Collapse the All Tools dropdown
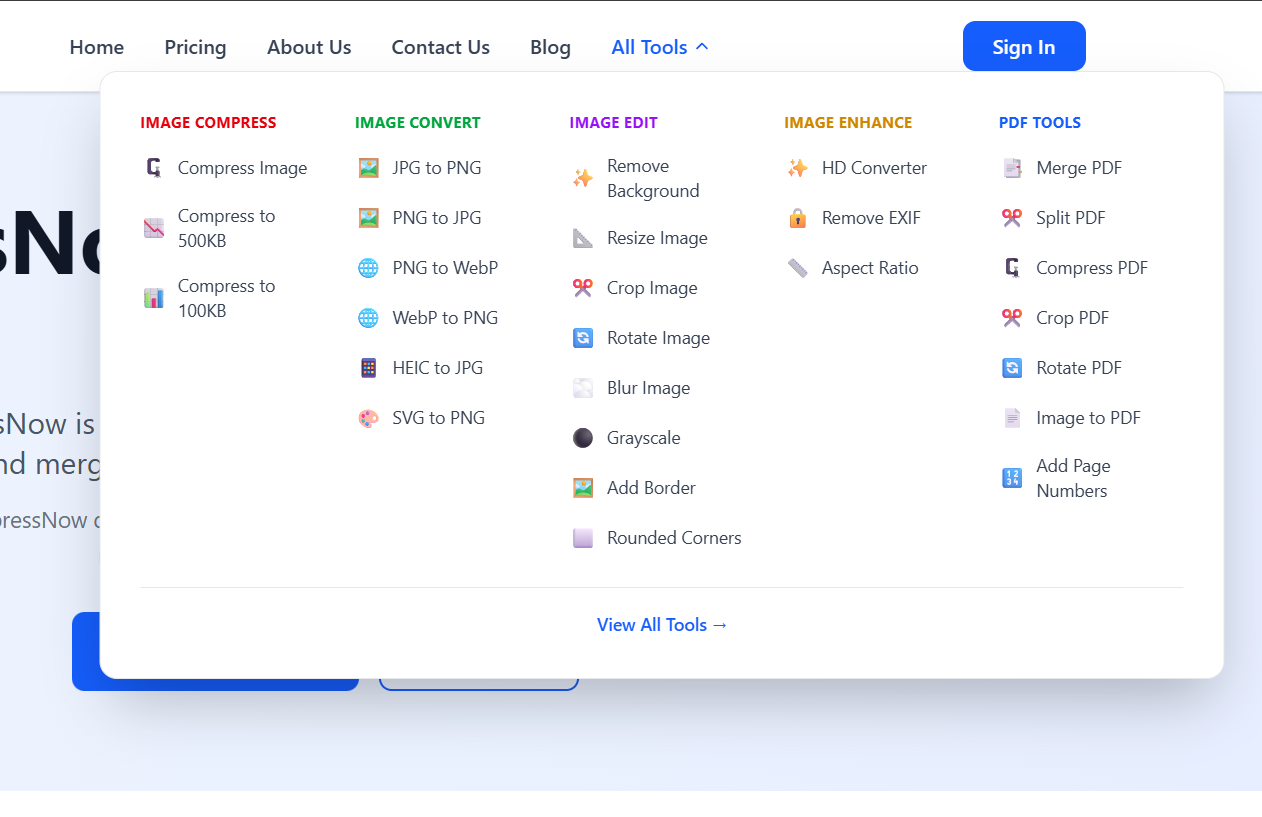Image resolution: width=1262 pixels, height=817 pixels. (659, 46)
